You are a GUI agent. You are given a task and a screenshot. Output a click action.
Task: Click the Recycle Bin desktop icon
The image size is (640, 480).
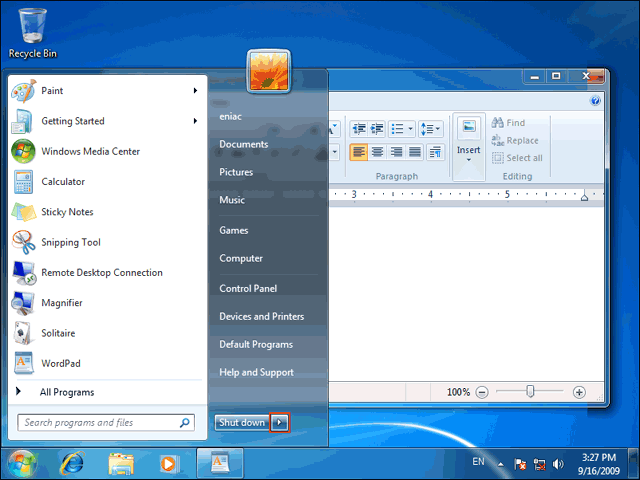[x=33, y=33]
